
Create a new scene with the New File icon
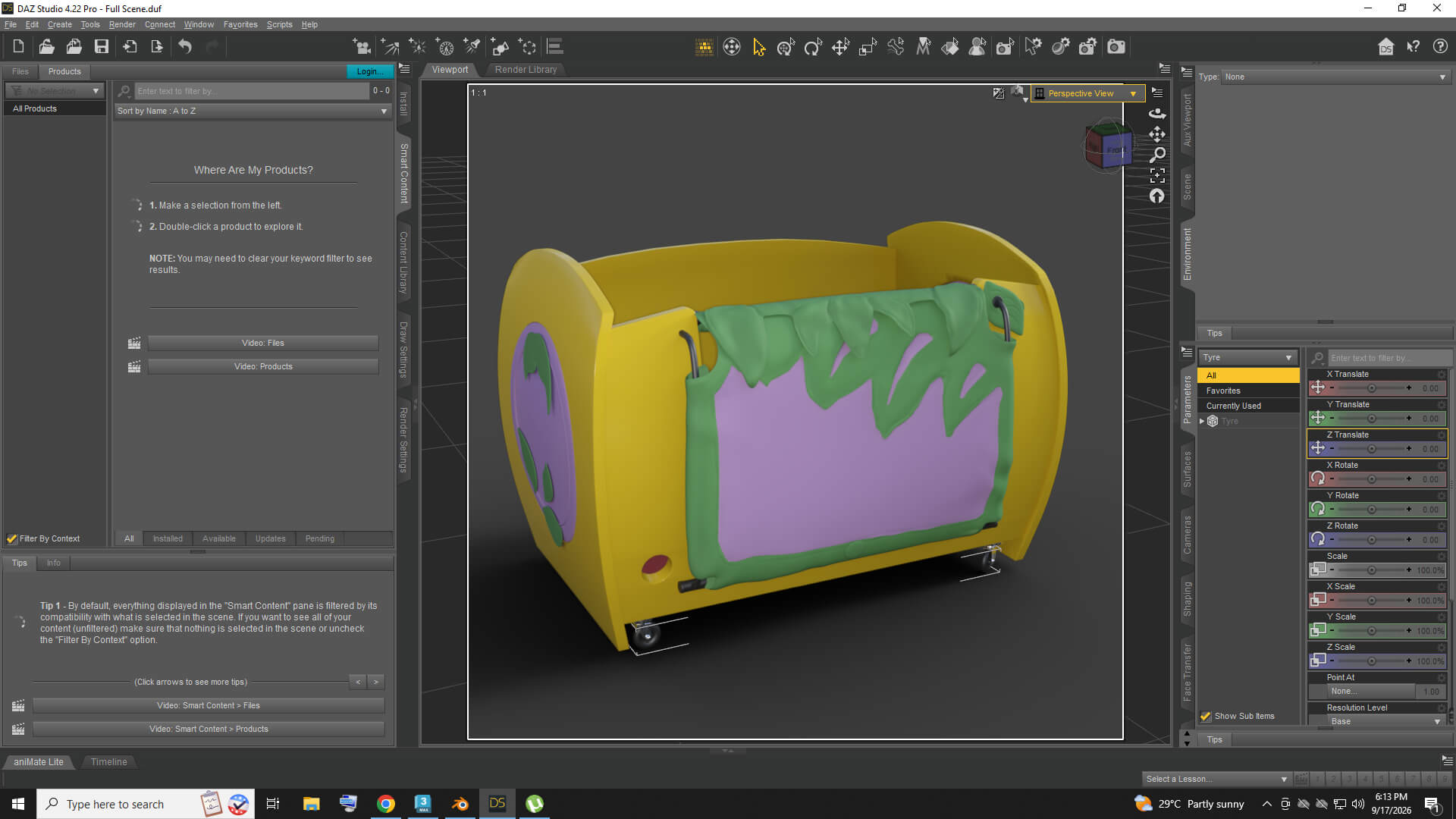pos(19,47)
